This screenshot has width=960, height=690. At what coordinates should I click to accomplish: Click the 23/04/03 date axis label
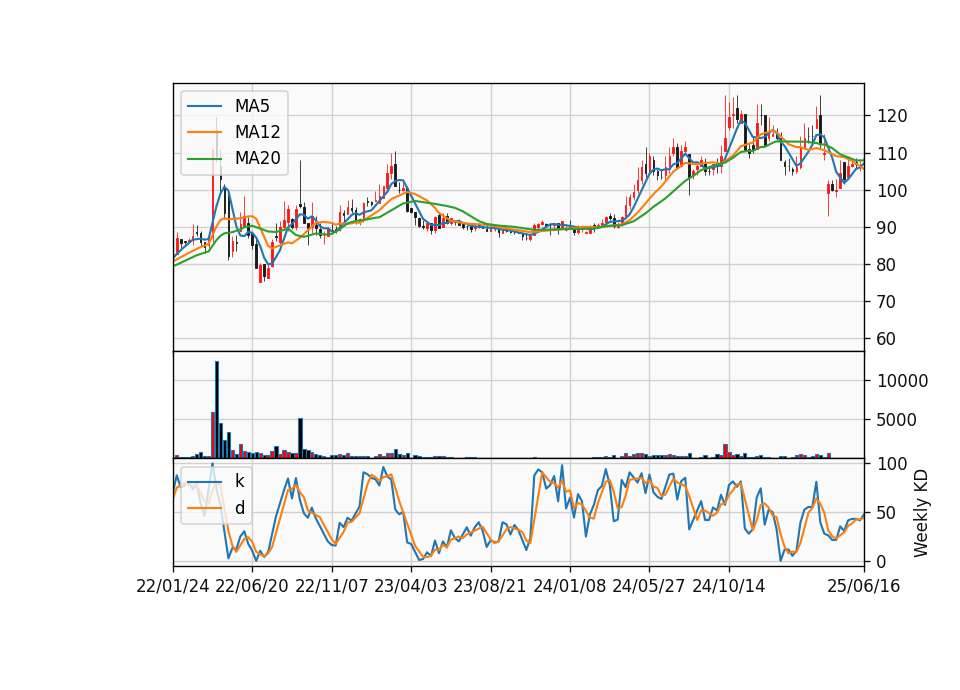411,586
